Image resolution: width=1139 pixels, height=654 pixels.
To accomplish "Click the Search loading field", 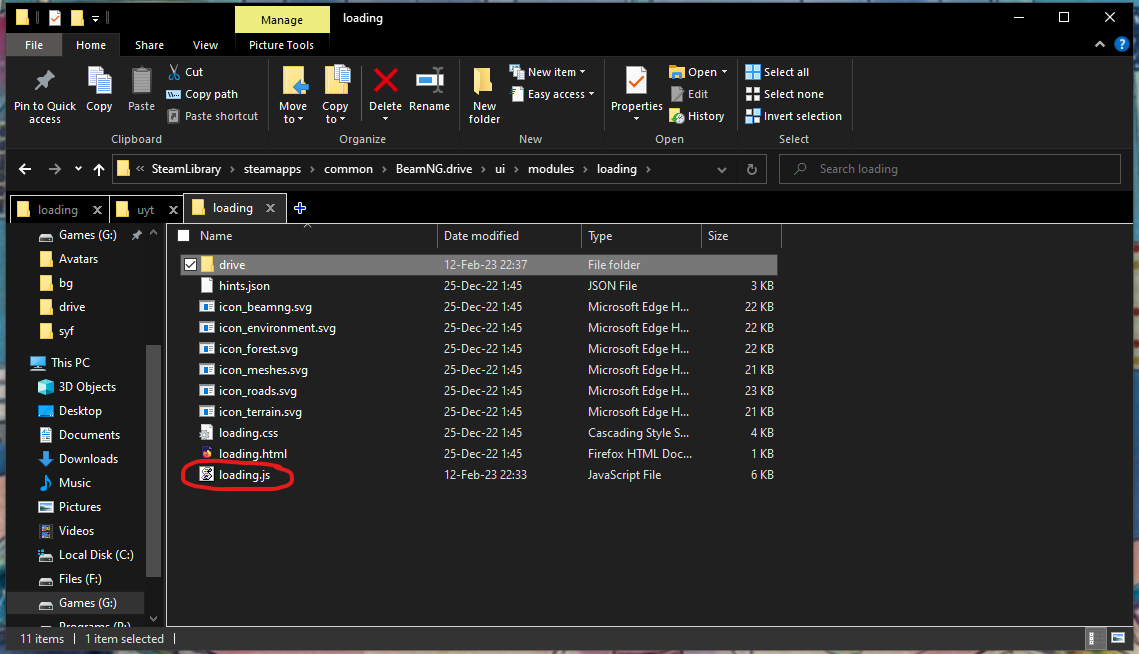I will 950,169.
